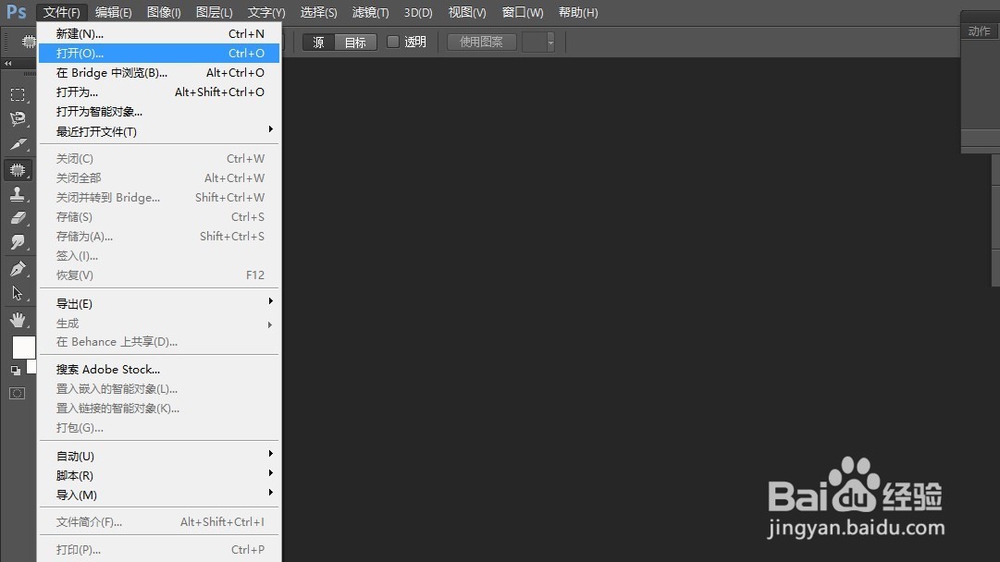Click 签入(I)... menu entry

coord(159,256)
